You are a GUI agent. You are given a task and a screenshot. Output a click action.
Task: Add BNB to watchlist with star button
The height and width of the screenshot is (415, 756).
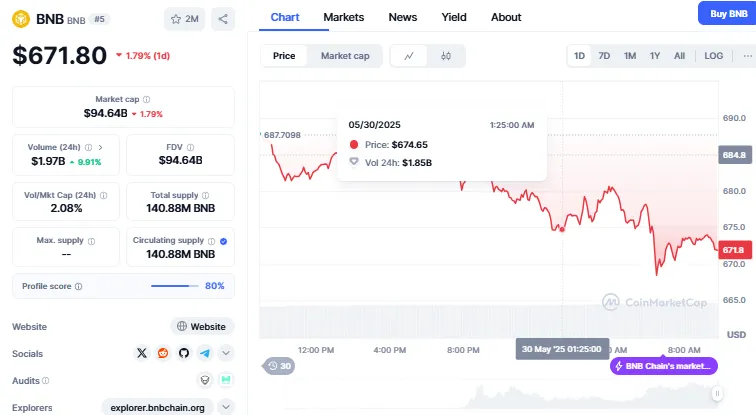click(184, 18)
